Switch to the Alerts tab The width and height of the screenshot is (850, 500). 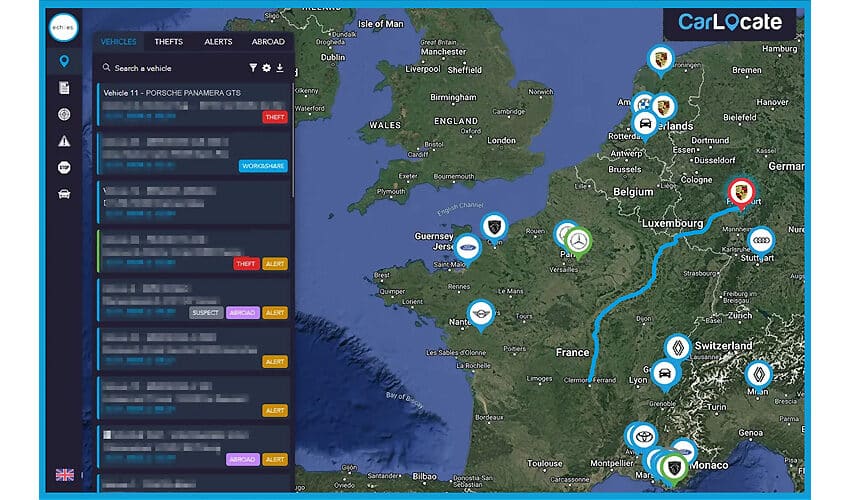(x=219, y=42)
